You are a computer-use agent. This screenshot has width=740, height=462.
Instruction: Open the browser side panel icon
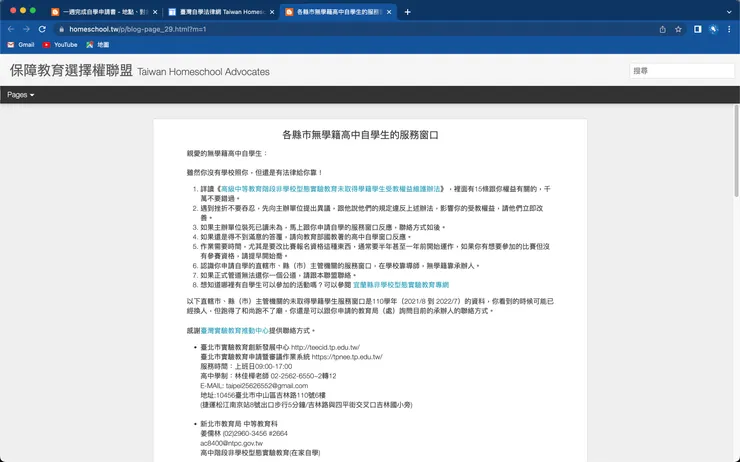698,29
